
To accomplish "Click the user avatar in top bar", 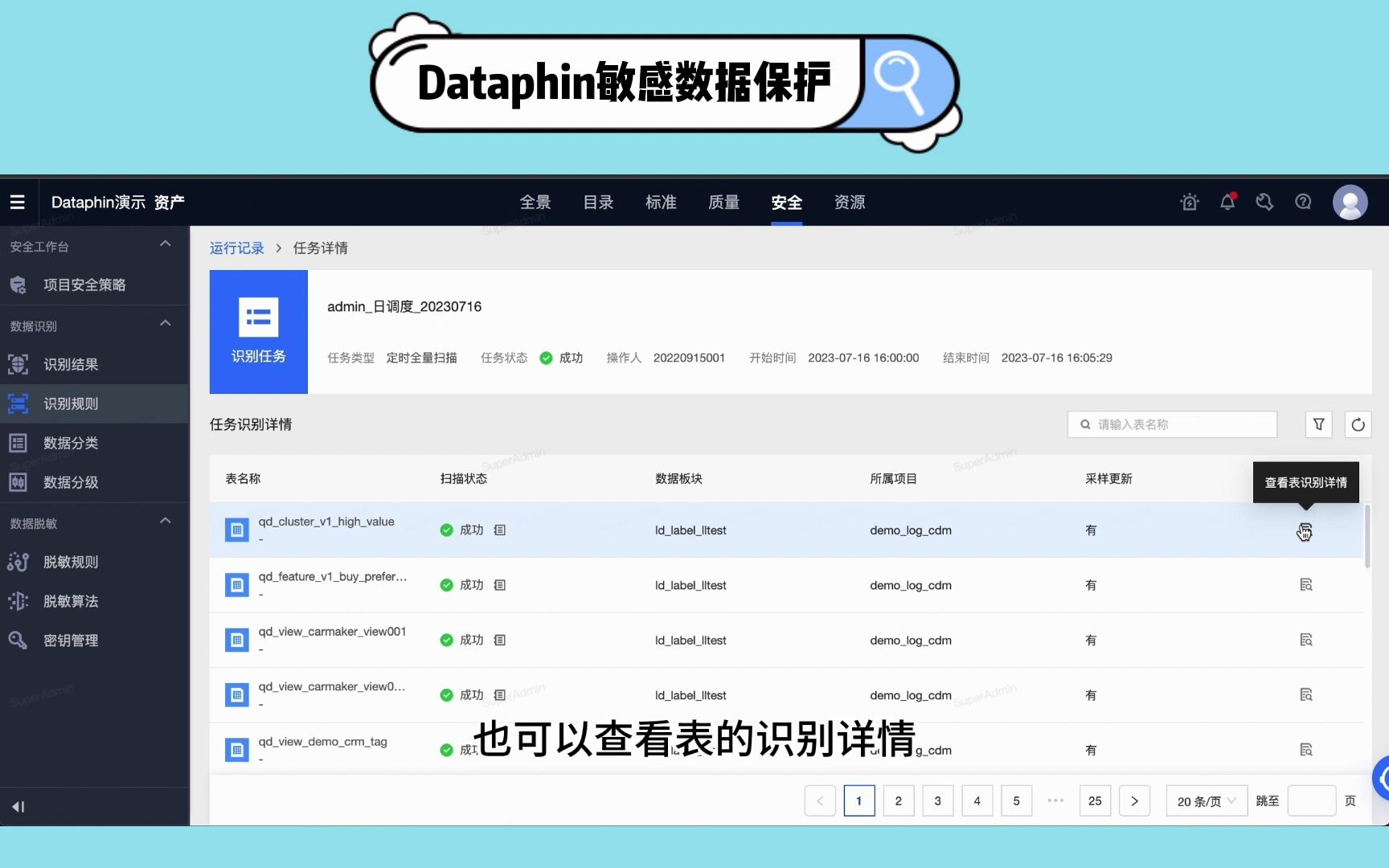I will coord(1350,203).
